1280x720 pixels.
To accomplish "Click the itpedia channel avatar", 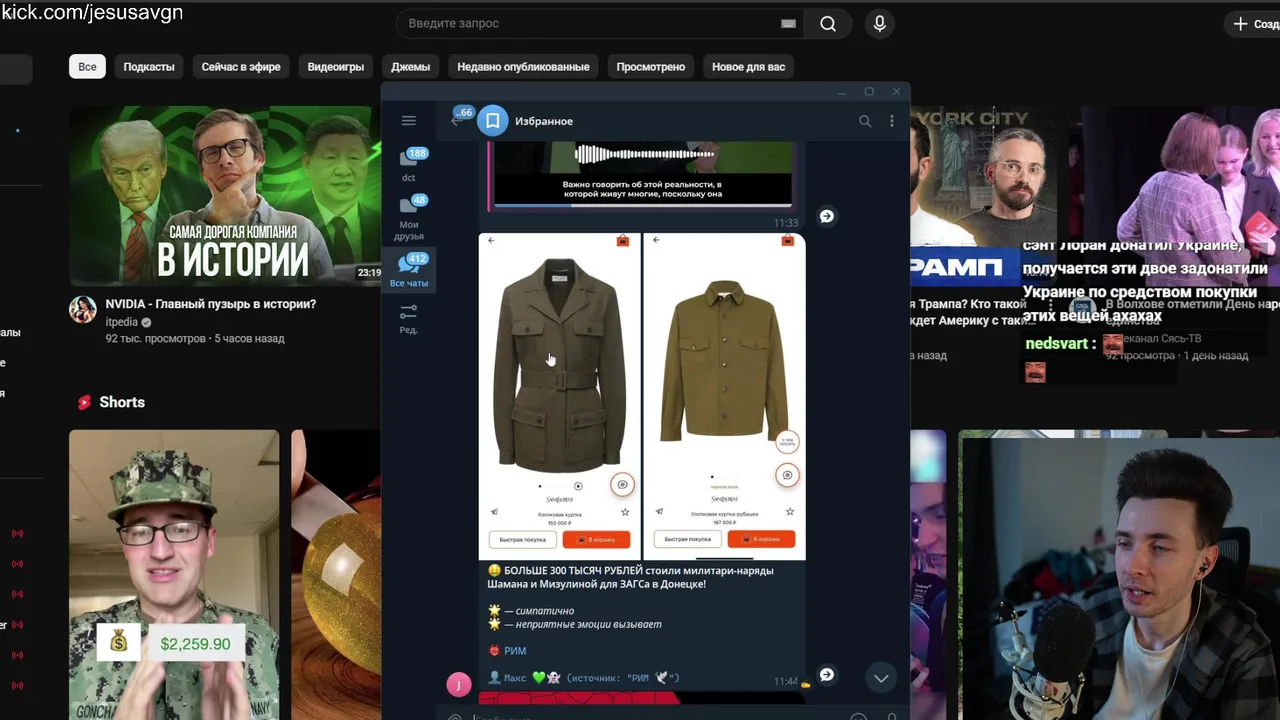I will [83, 310].
